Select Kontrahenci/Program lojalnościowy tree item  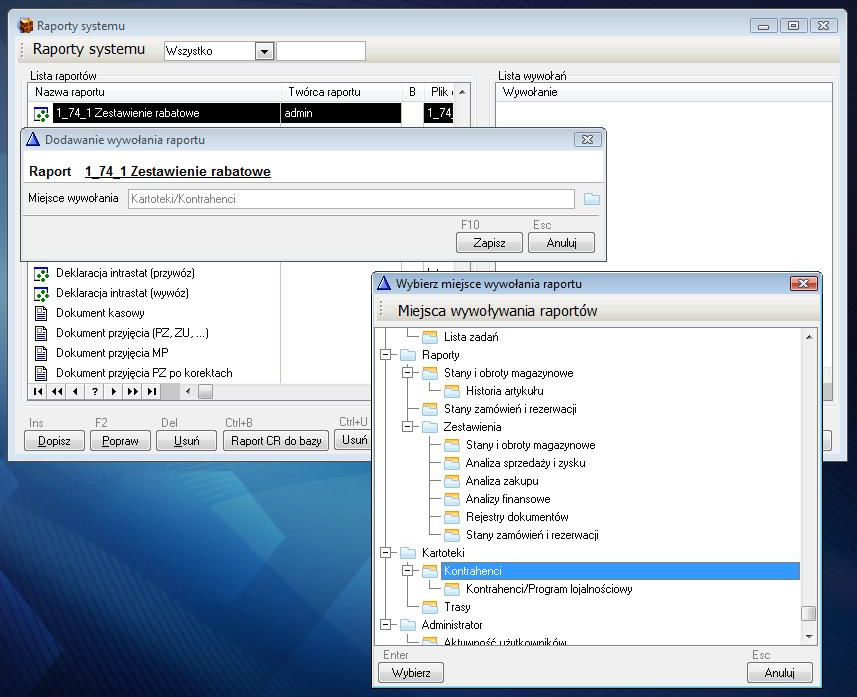(x=548, y=589)
